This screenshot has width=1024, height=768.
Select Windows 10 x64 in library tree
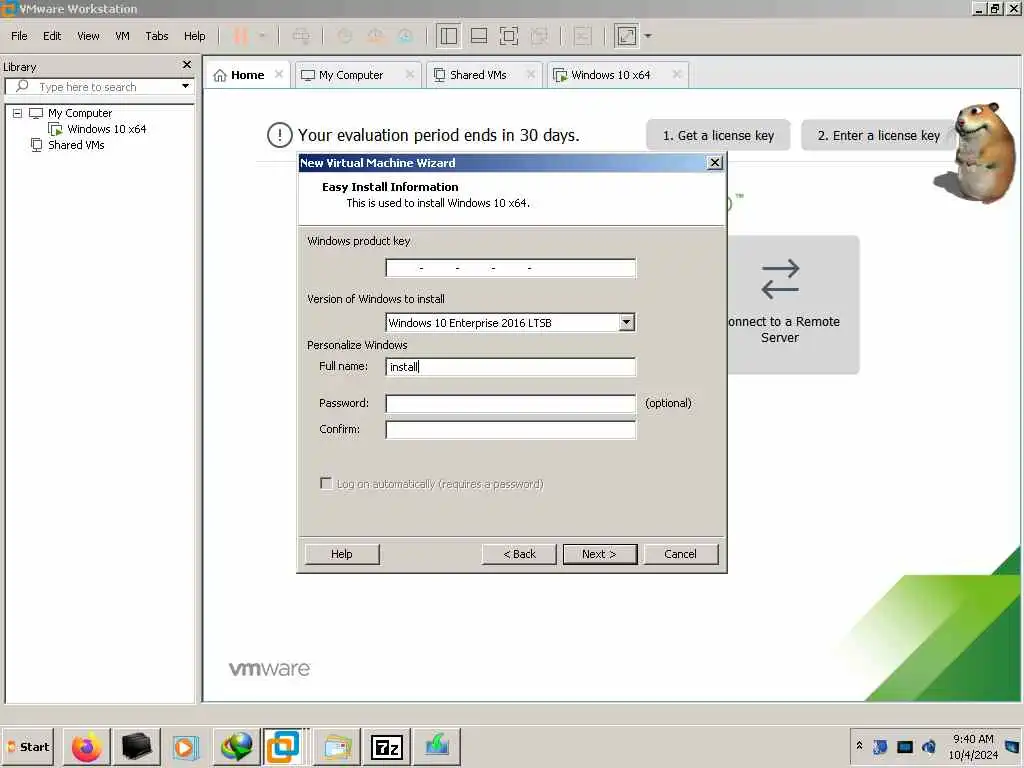coord(106,129)
